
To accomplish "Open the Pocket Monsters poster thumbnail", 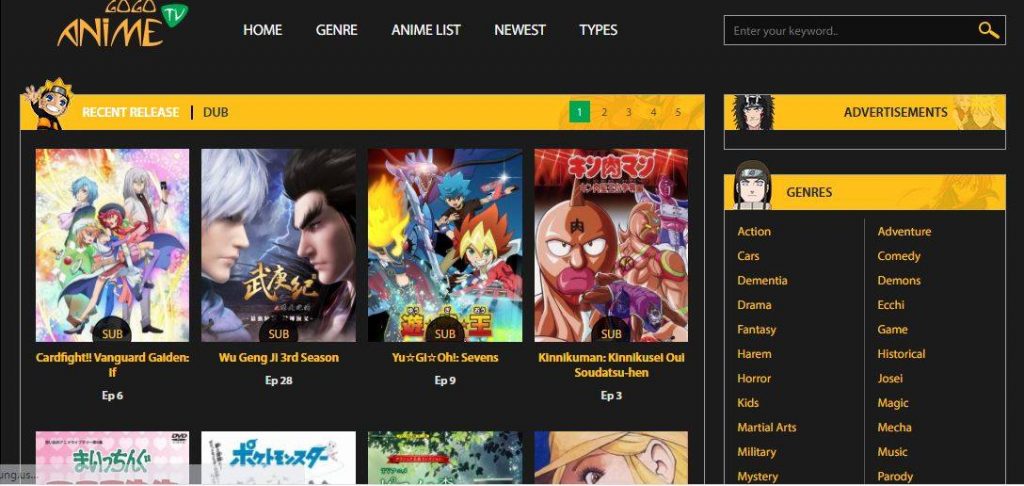I will click(x=278, y=457).
